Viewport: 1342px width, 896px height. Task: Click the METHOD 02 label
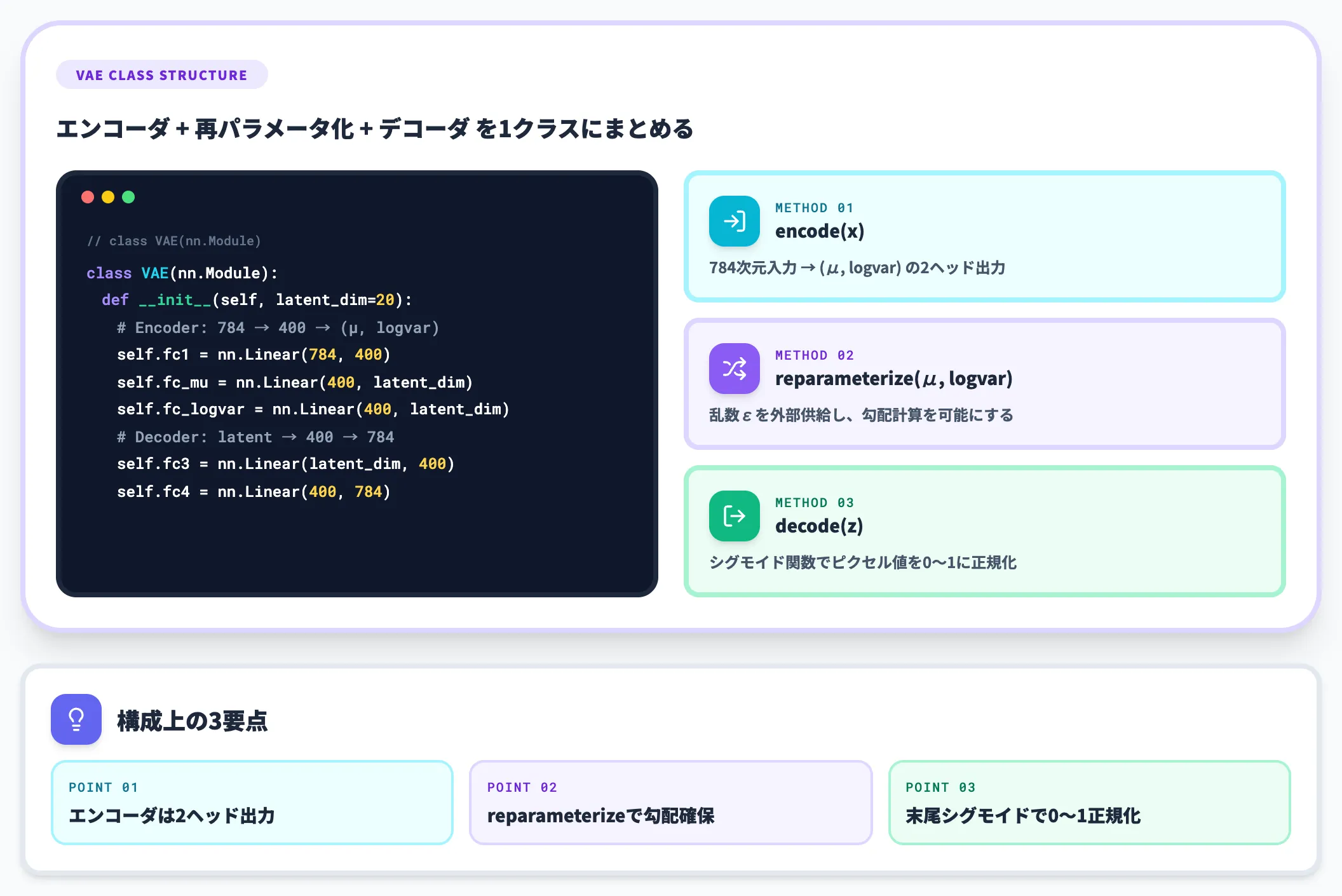pyautogui.click(x=814, y=355)
